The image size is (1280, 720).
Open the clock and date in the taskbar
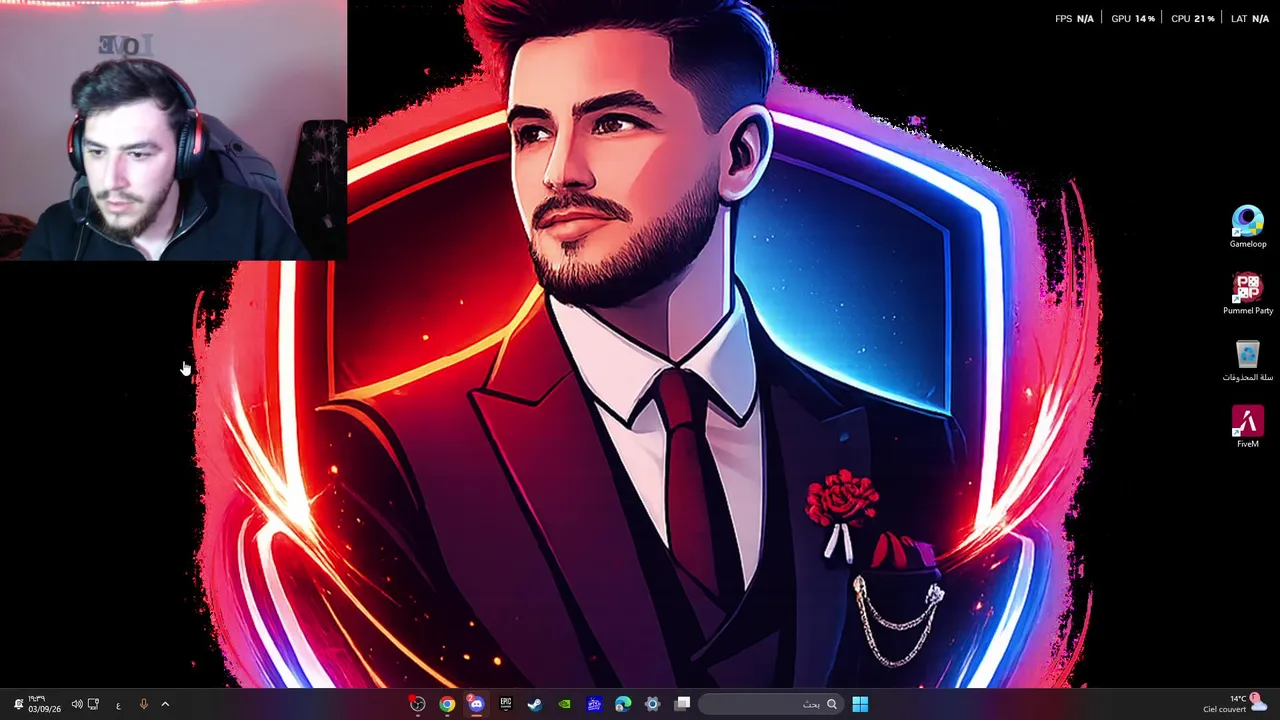click(44, 704)
